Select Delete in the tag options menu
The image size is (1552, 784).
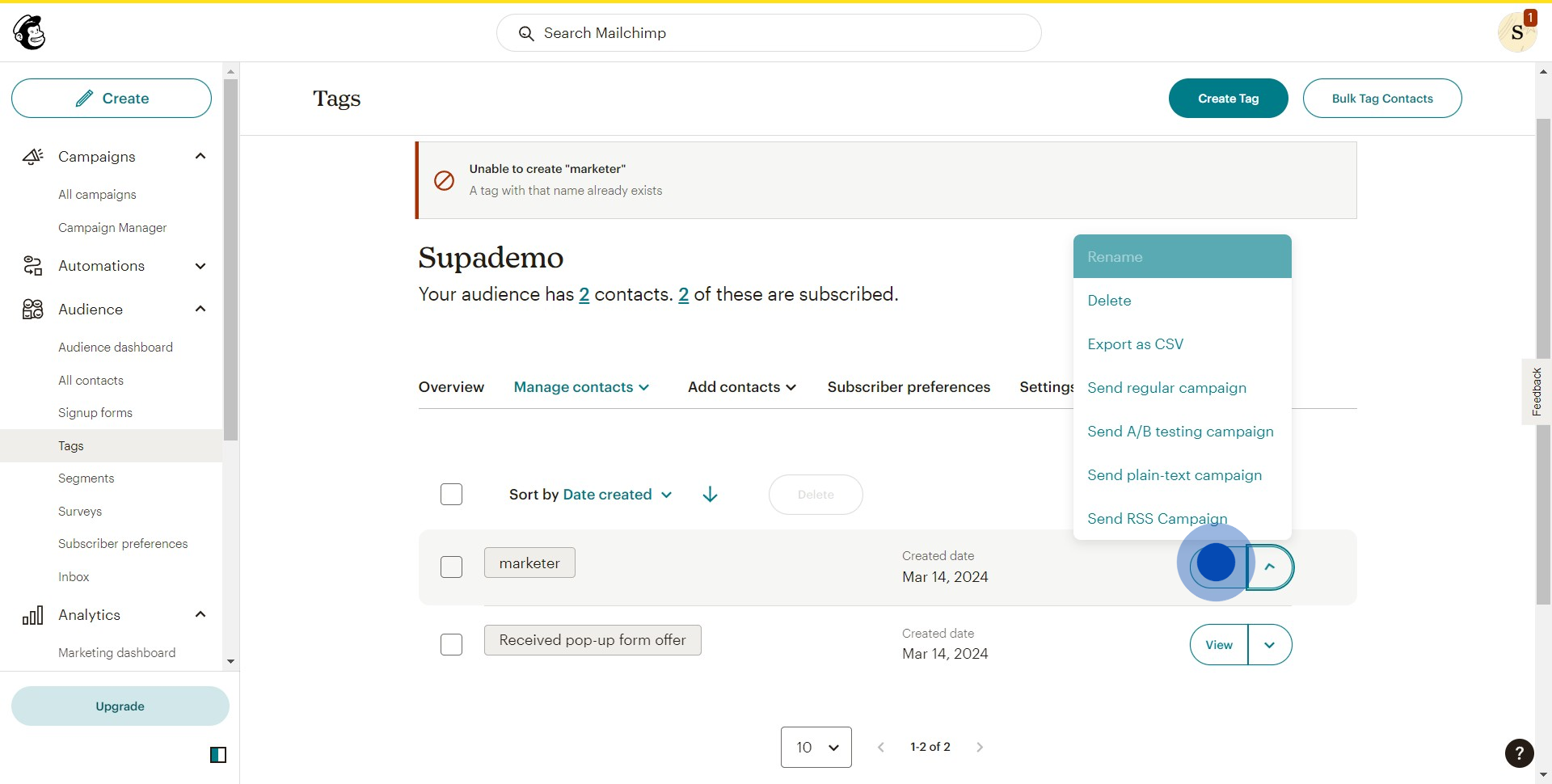[x=1109, y=301]
